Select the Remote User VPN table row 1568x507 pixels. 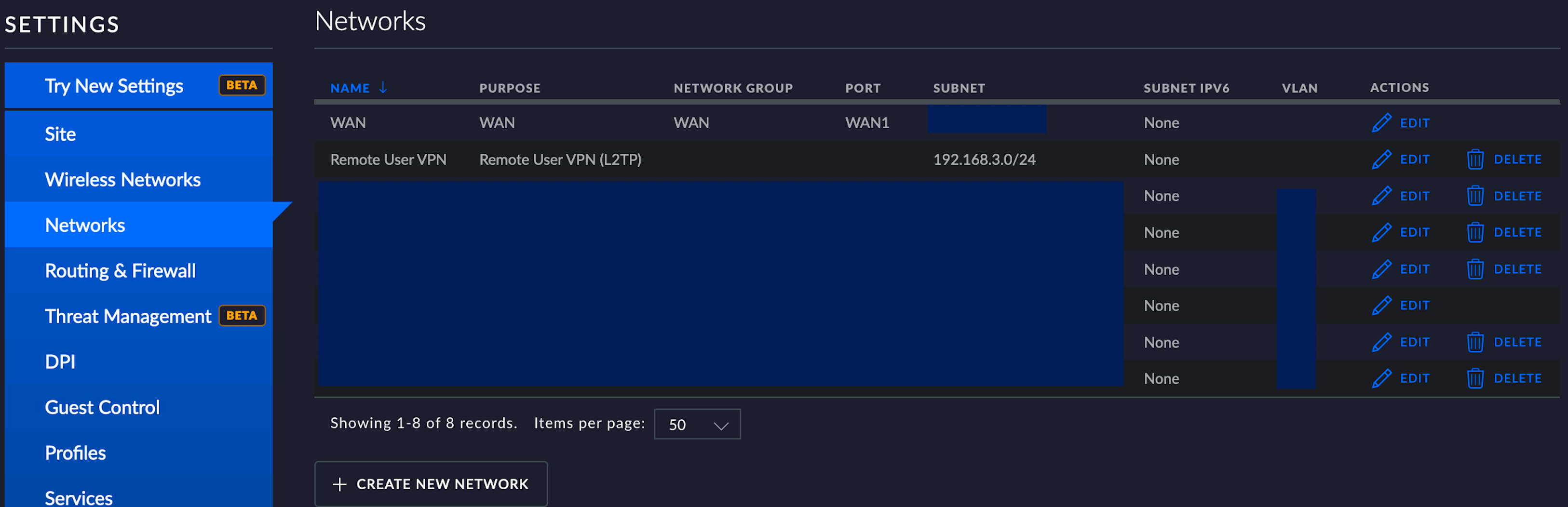[x=730, y=159]
